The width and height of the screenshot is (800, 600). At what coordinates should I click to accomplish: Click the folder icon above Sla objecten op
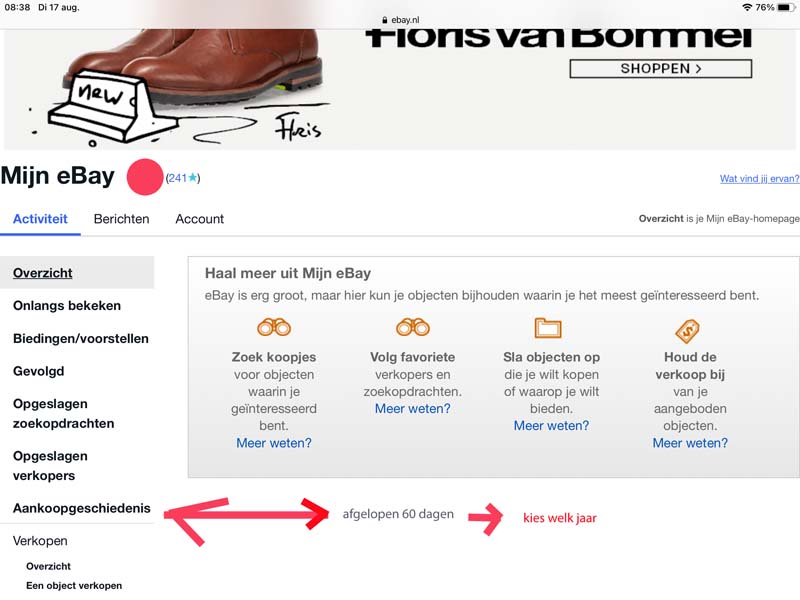(x=548, y=328)
